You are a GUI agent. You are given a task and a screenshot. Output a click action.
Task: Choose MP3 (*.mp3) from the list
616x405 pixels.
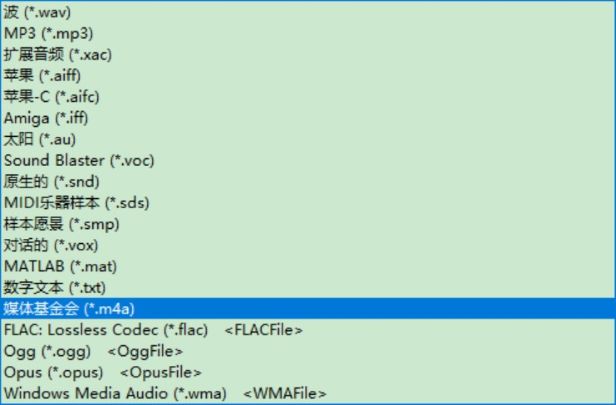[308, 33]
